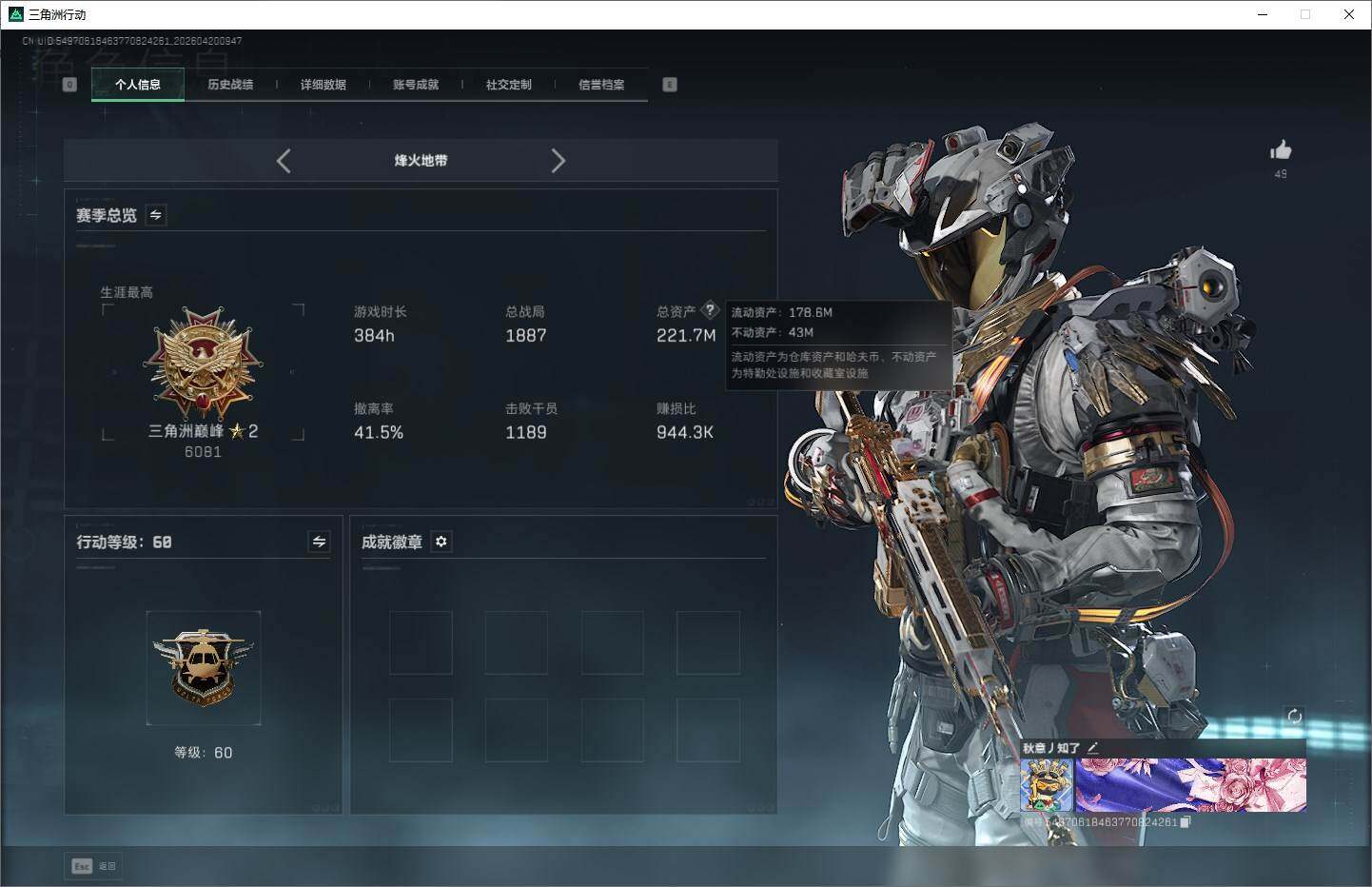Viewport: 1372px width, 887px height.
Task: Click the 撤离率 value 41.5%
Action: [379, 432]
